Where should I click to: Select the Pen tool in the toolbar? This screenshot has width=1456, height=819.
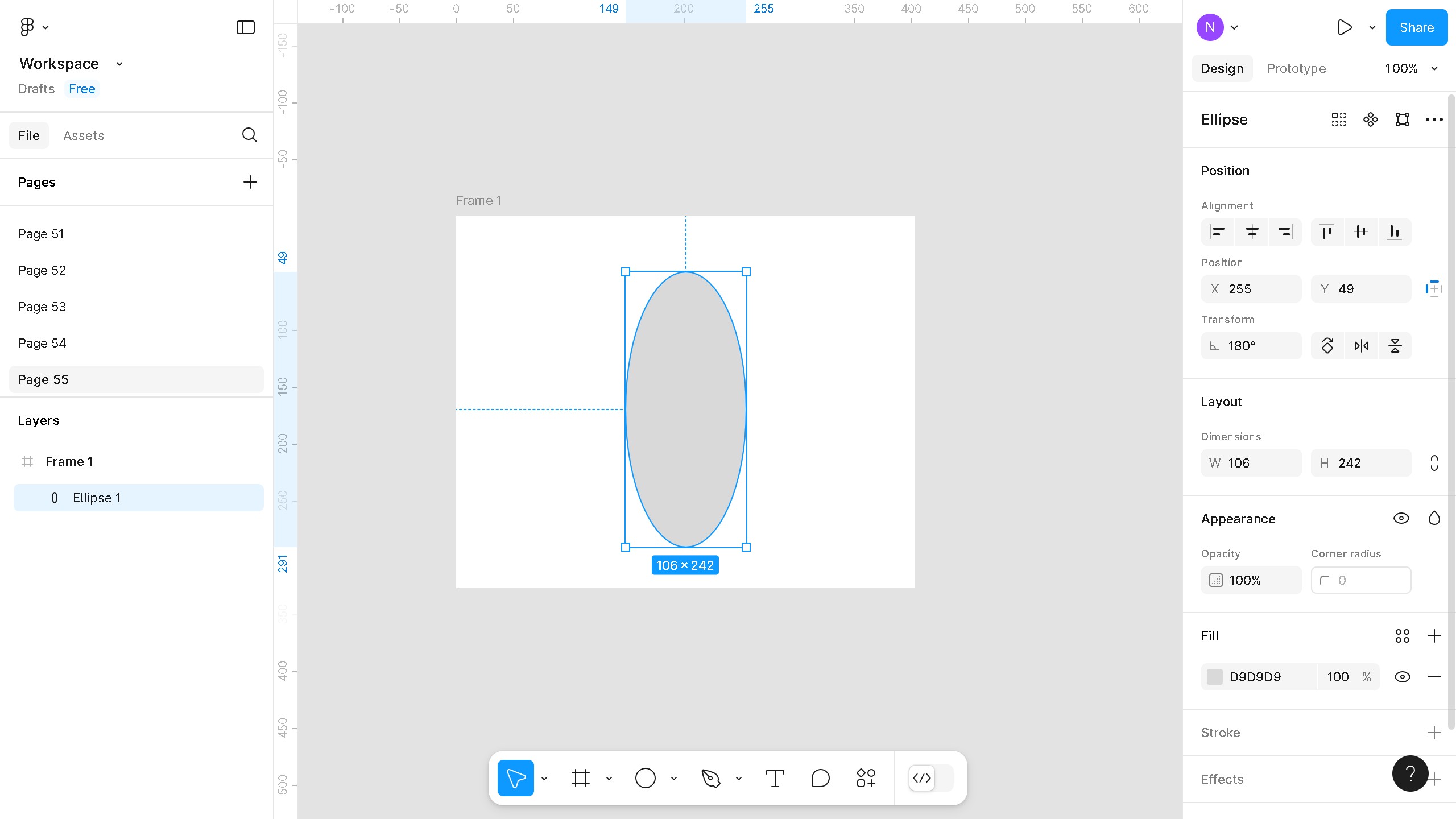[711, 778]
